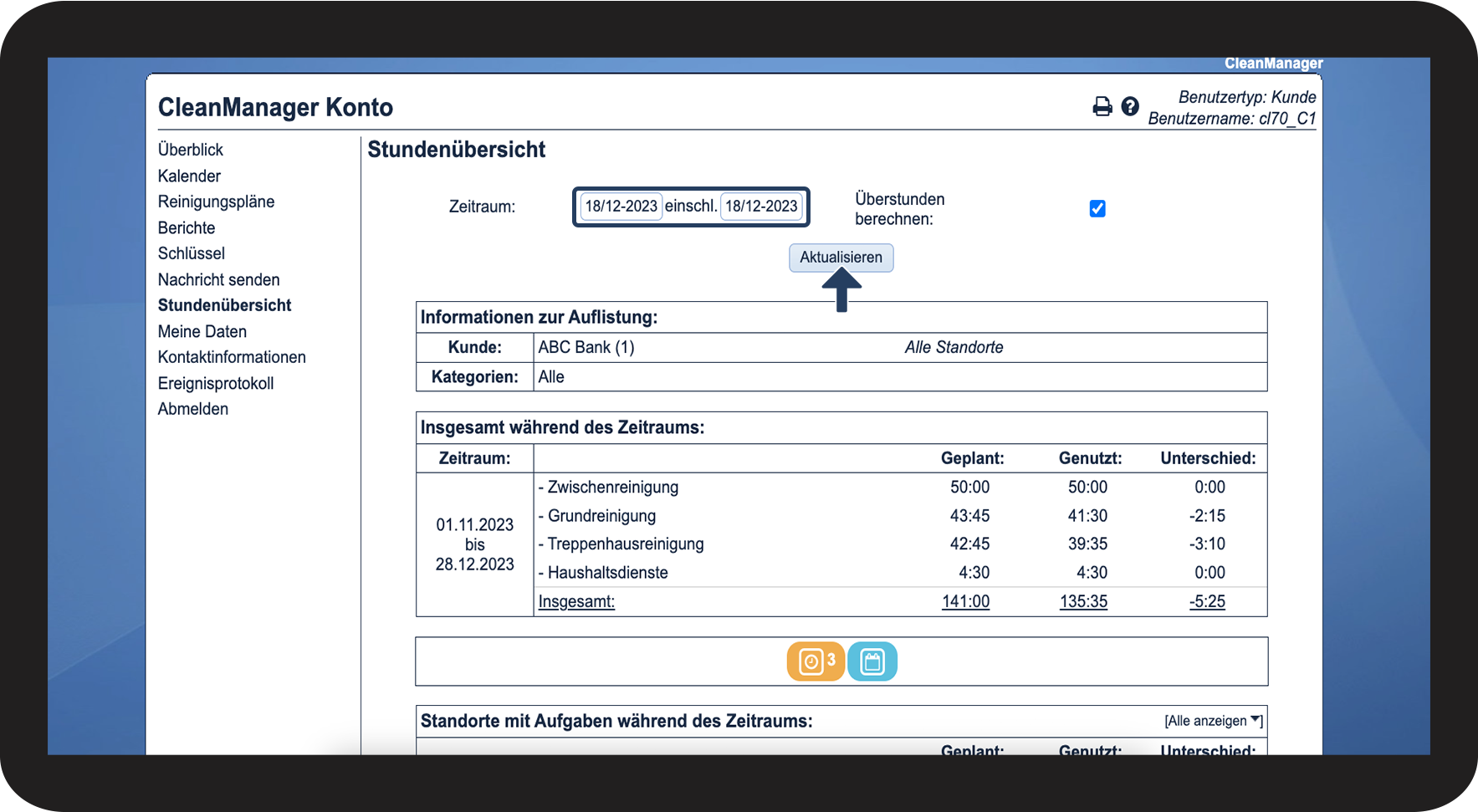This screenshot has height=812, width=1478.
Task: Click Abmelden to log out
Action: 193,409
